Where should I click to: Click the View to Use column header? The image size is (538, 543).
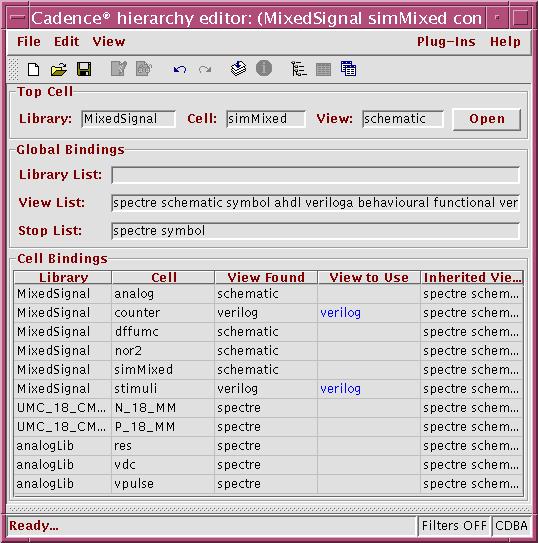[x=369, y=277]
